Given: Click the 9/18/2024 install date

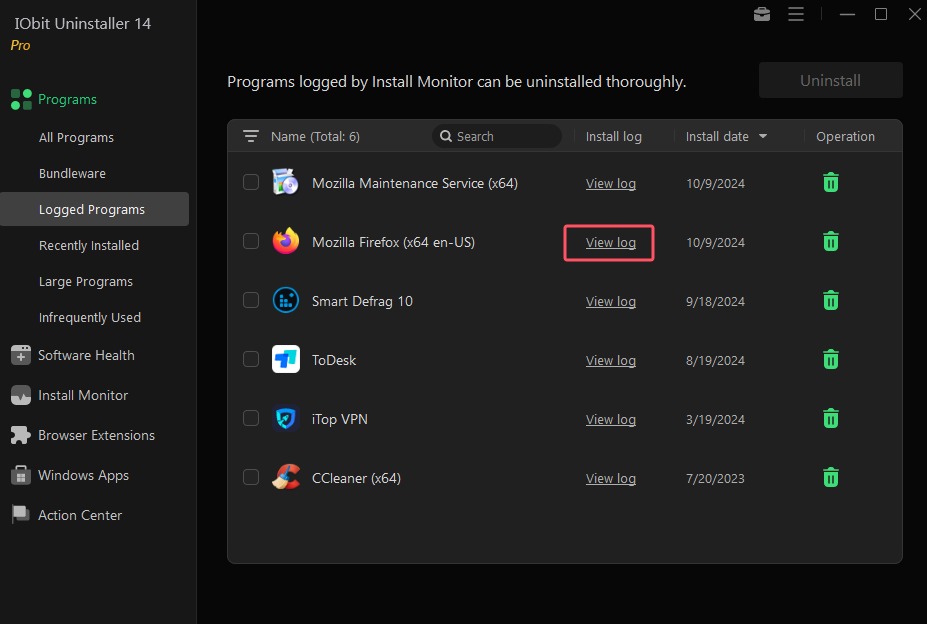Looking at the screenshot, I should (x=715, y=302).
